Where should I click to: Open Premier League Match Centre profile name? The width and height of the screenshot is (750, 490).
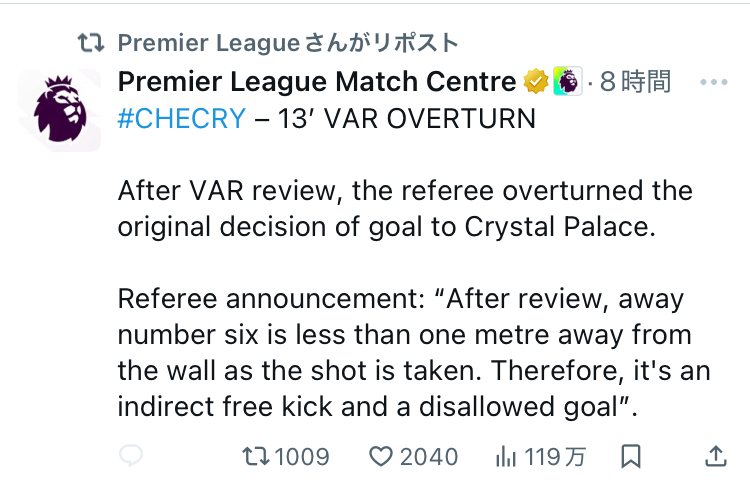point(317,82)
